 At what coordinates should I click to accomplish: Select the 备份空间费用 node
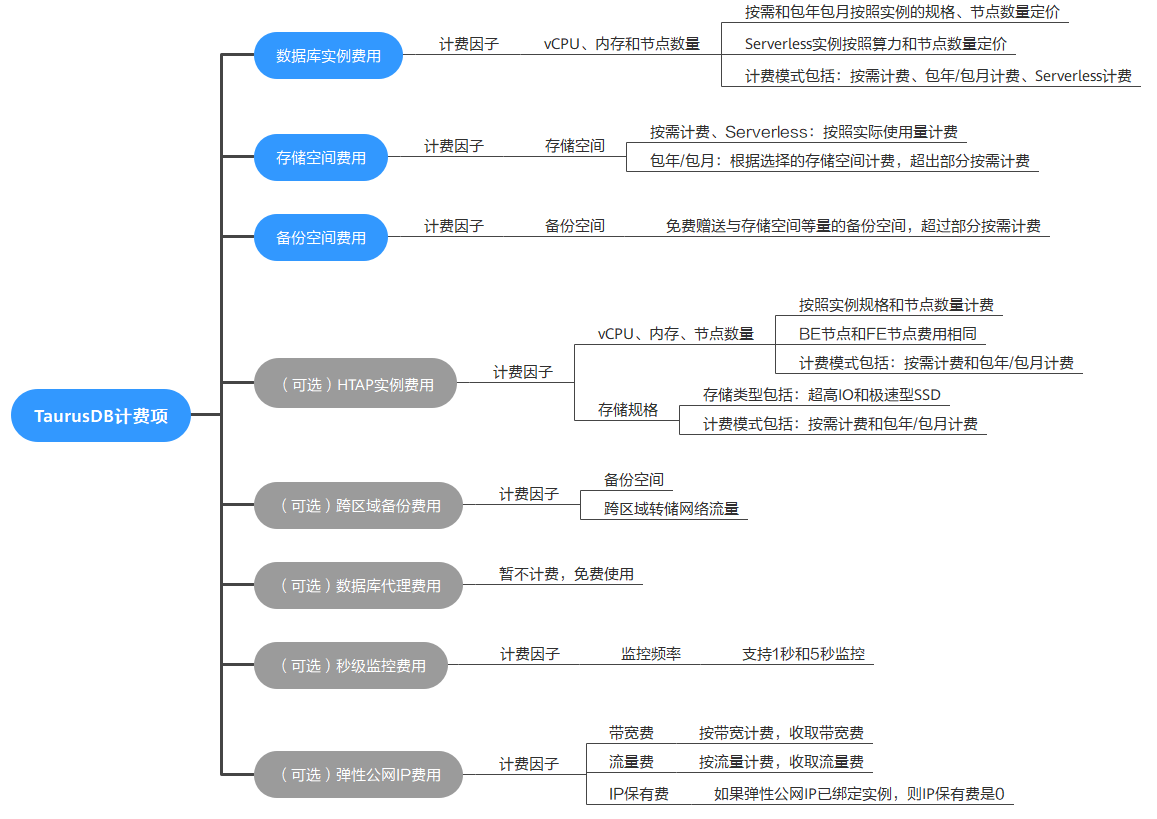pos(321,238)
